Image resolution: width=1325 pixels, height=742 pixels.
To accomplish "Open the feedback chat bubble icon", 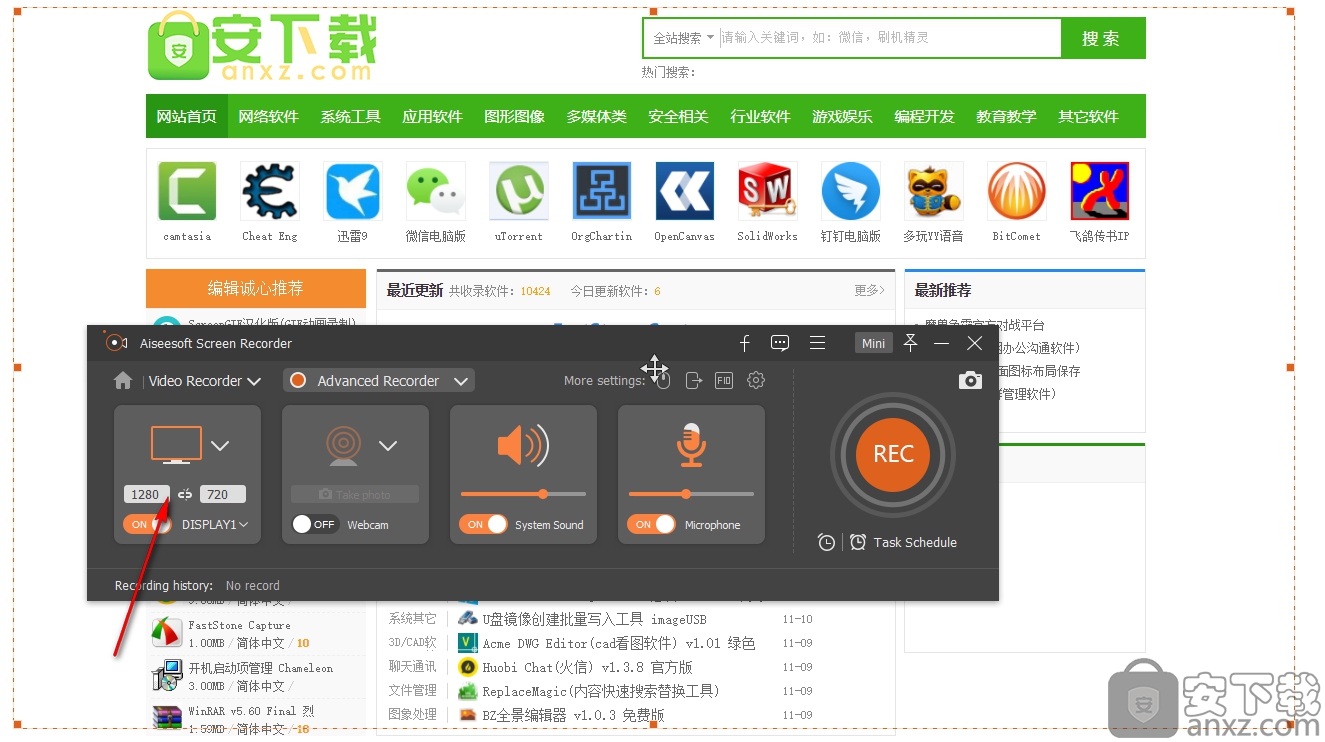I will 780,343.
